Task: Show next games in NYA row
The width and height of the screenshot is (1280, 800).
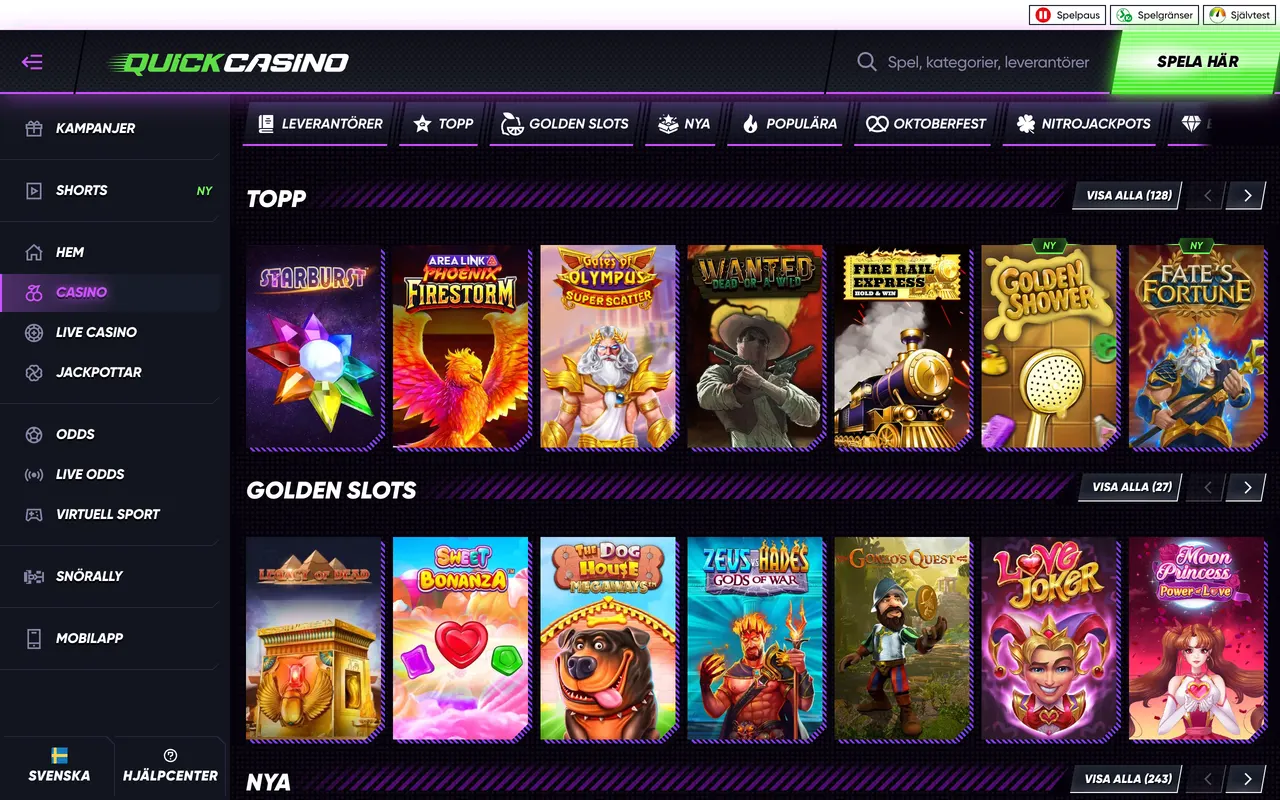Action: pyautogui.click(x=1247, y=779)
